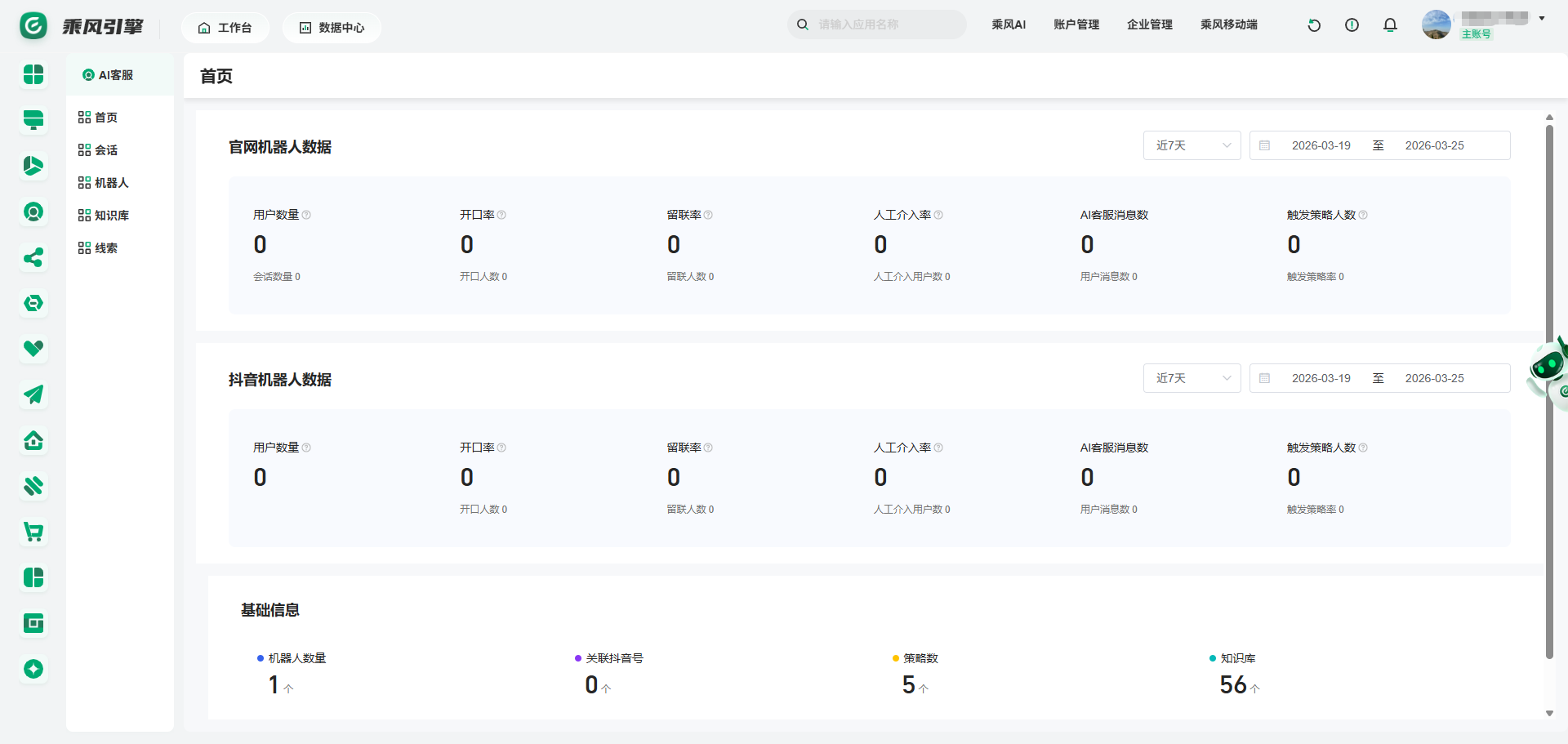1568x744 pixels.
Task: Click the refresh icon in the top bar
Action: pyautogui.click(x=1314, y=25)
